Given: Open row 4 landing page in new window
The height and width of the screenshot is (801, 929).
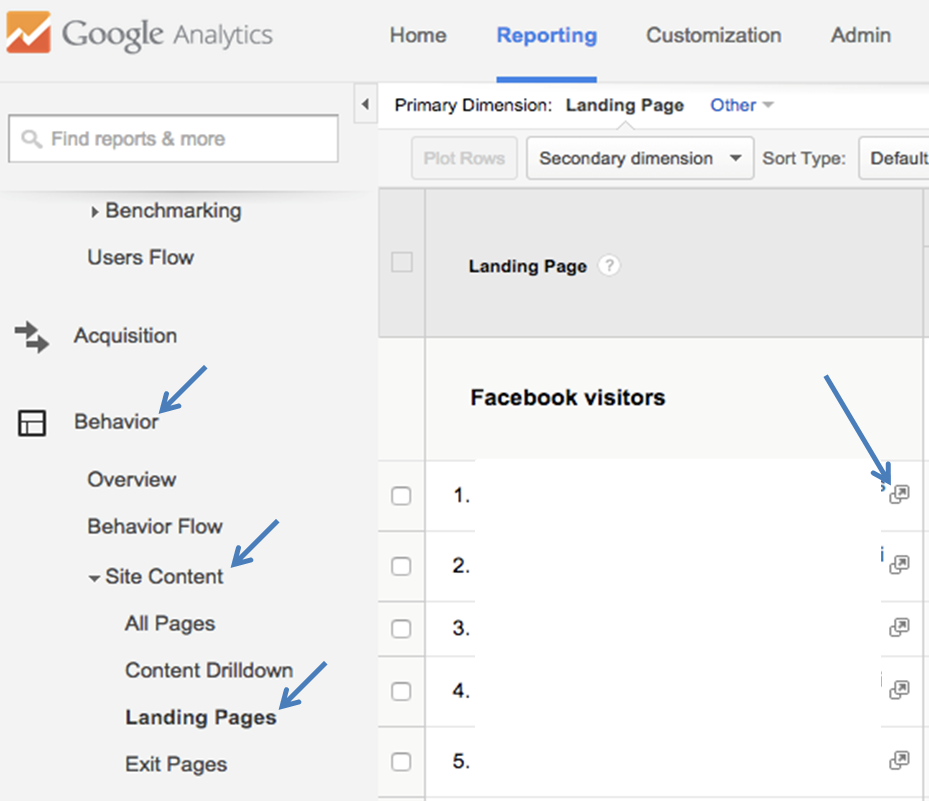Looking at the screenshot, I should (899, 690).
